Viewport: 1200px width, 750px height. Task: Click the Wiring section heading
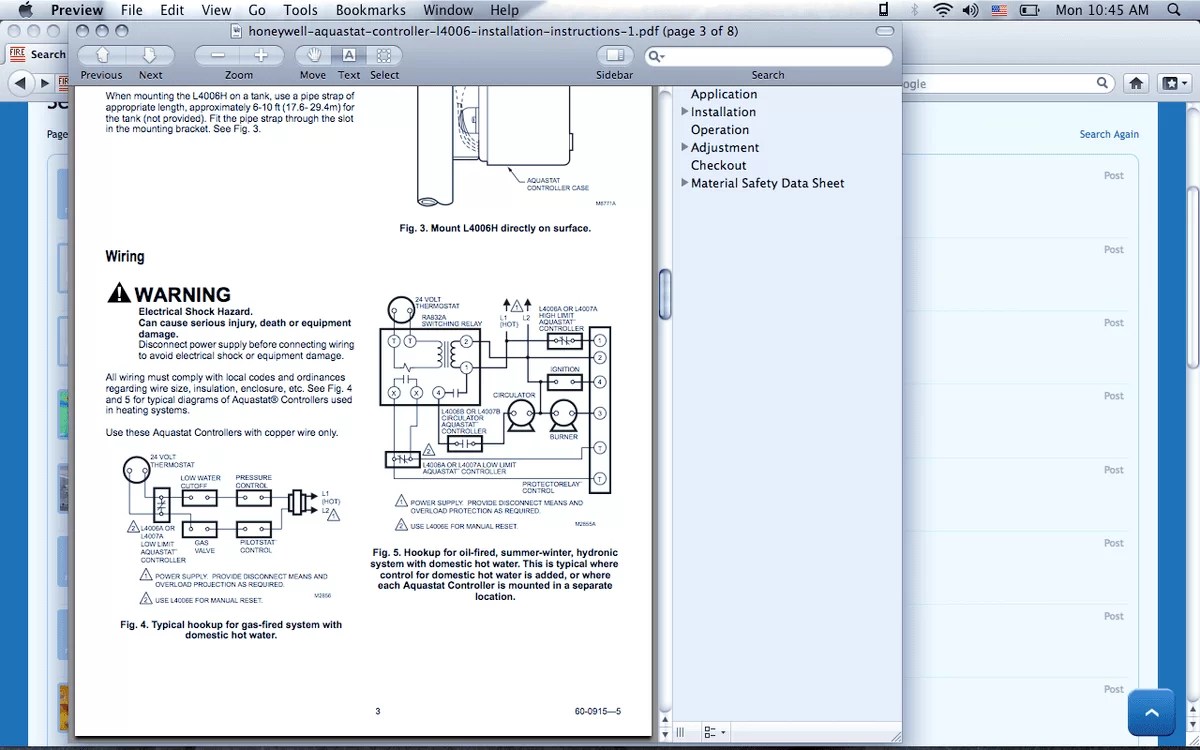(125, 257)
